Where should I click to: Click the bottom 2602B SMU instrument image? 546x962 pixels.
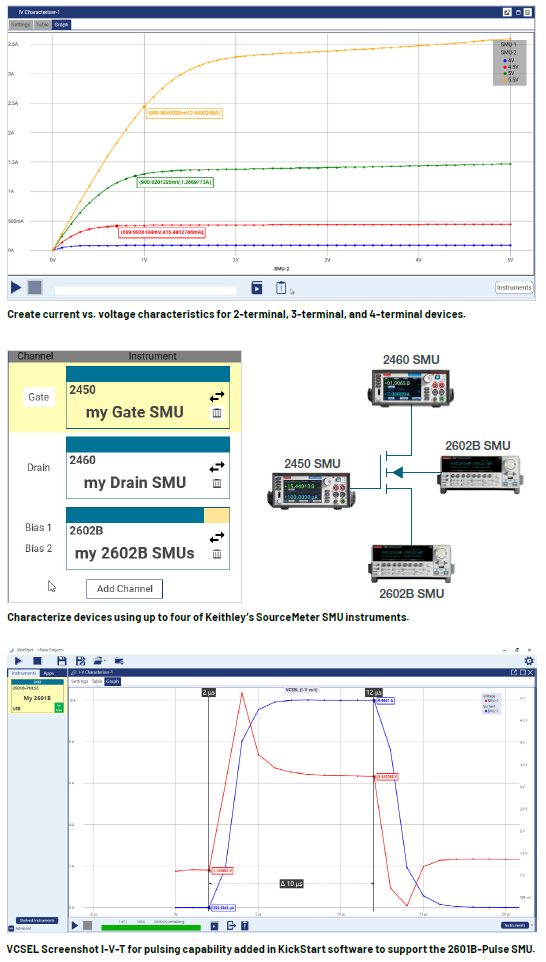pos(410,564)
